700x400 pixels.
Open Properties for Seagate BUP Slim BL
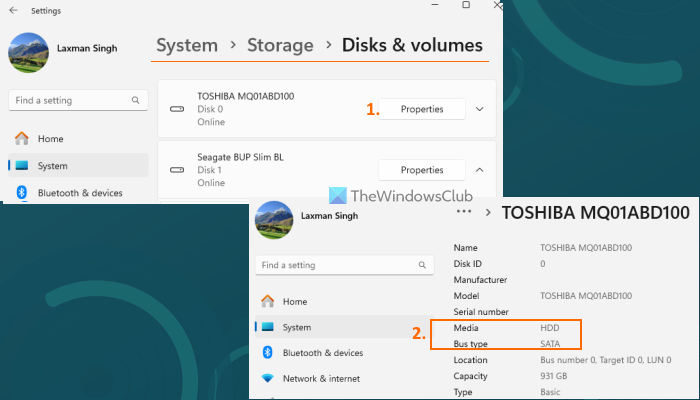(x=422, y=170)
